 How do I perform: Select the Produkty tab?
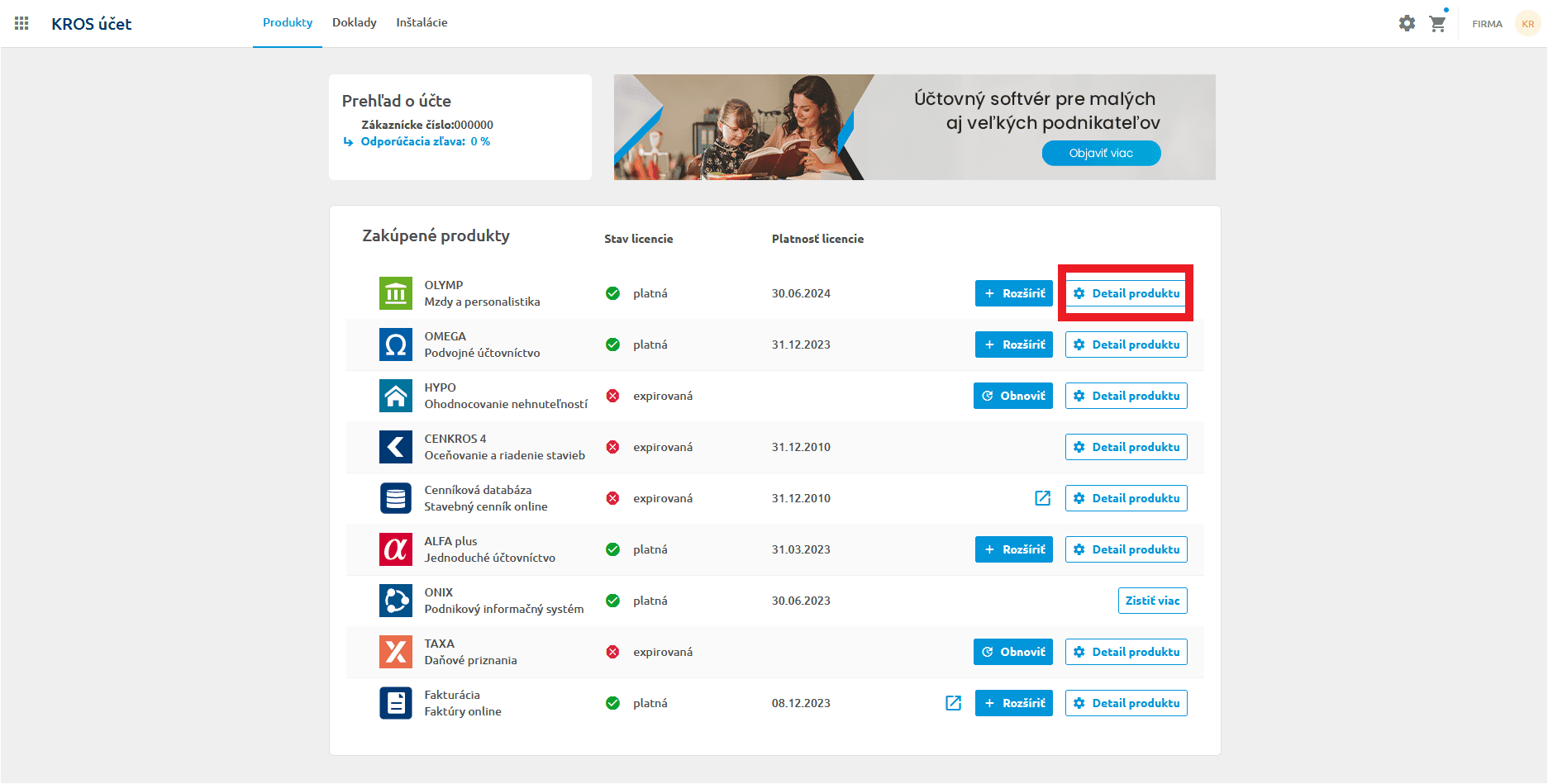pyautogui.click(x=287, y=22)
